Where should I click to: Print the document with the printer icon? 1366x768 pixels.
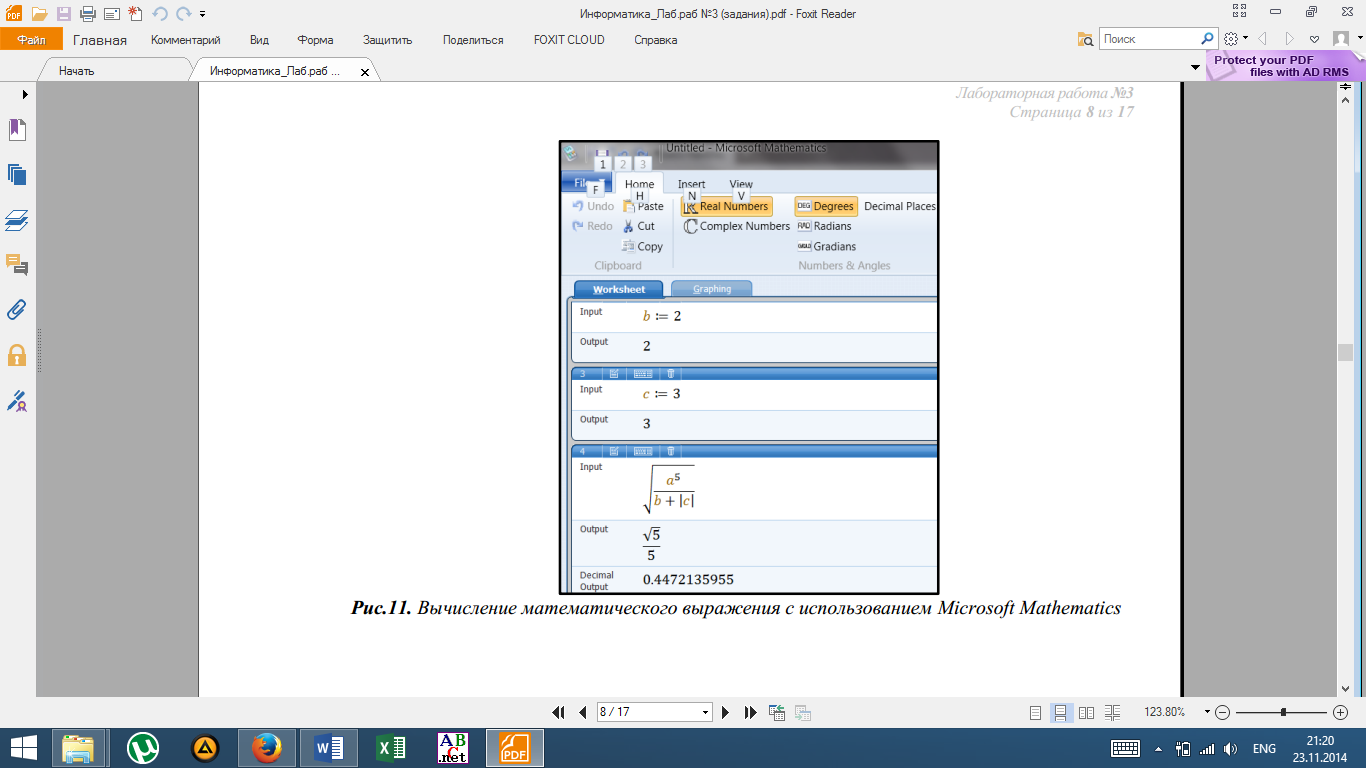click(87, 14)
